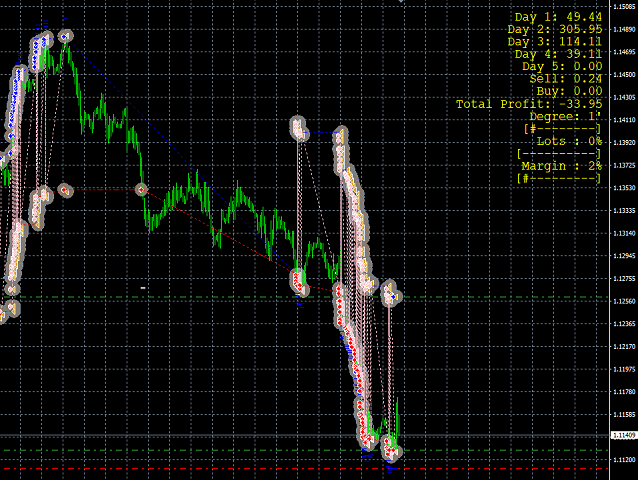Click the "Buy: 0.00" readout
640x480 pixels.
(569, 91)
